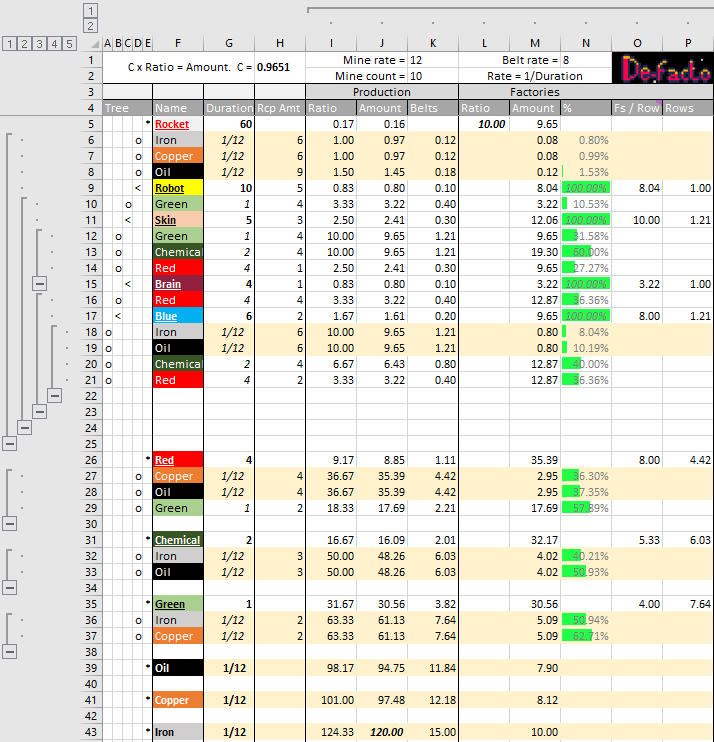Click the 100.00% progress bar in row 9
Viewport: 714px width, 742px height.
pyautogui.click(x=586, y=188)
